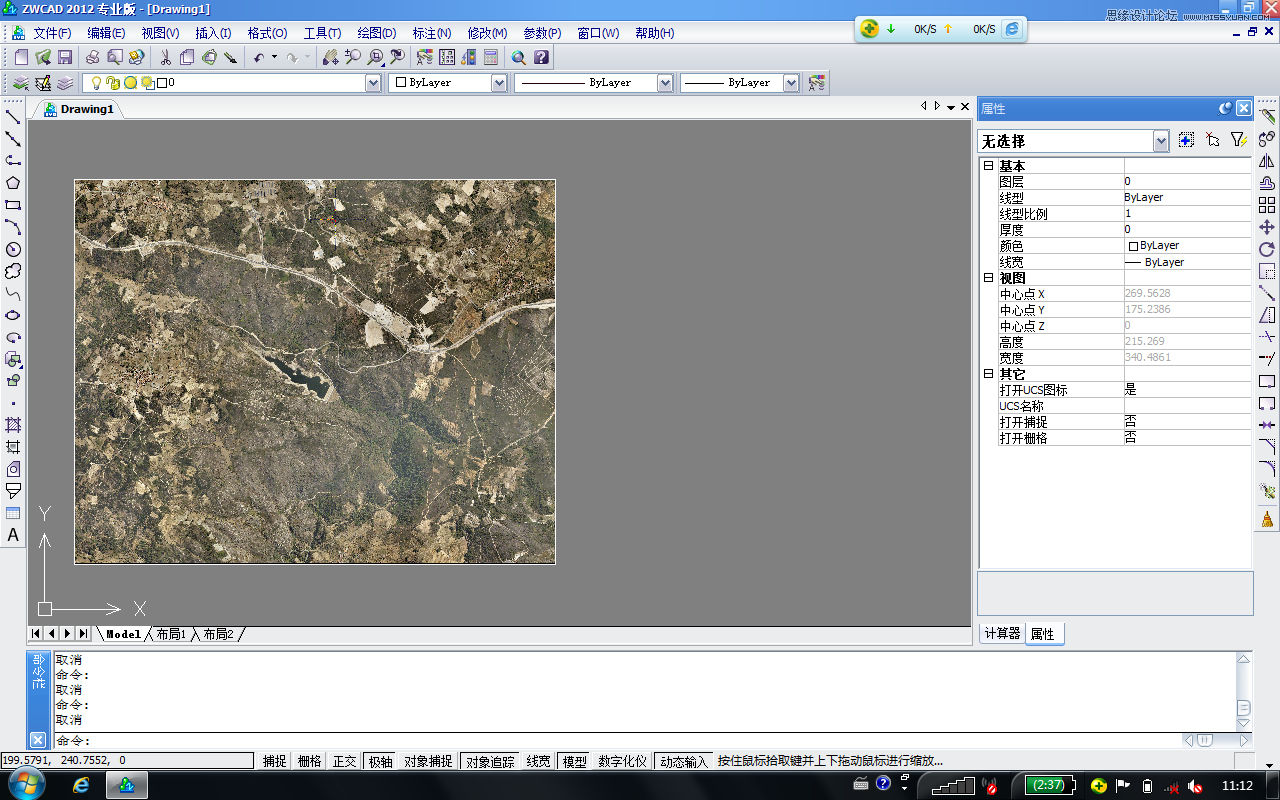The width and height of the screenshot is (1280, 800).
Task: Open the 绘图(D) menu
Action: pyautogui.click(x=376, y=33)
